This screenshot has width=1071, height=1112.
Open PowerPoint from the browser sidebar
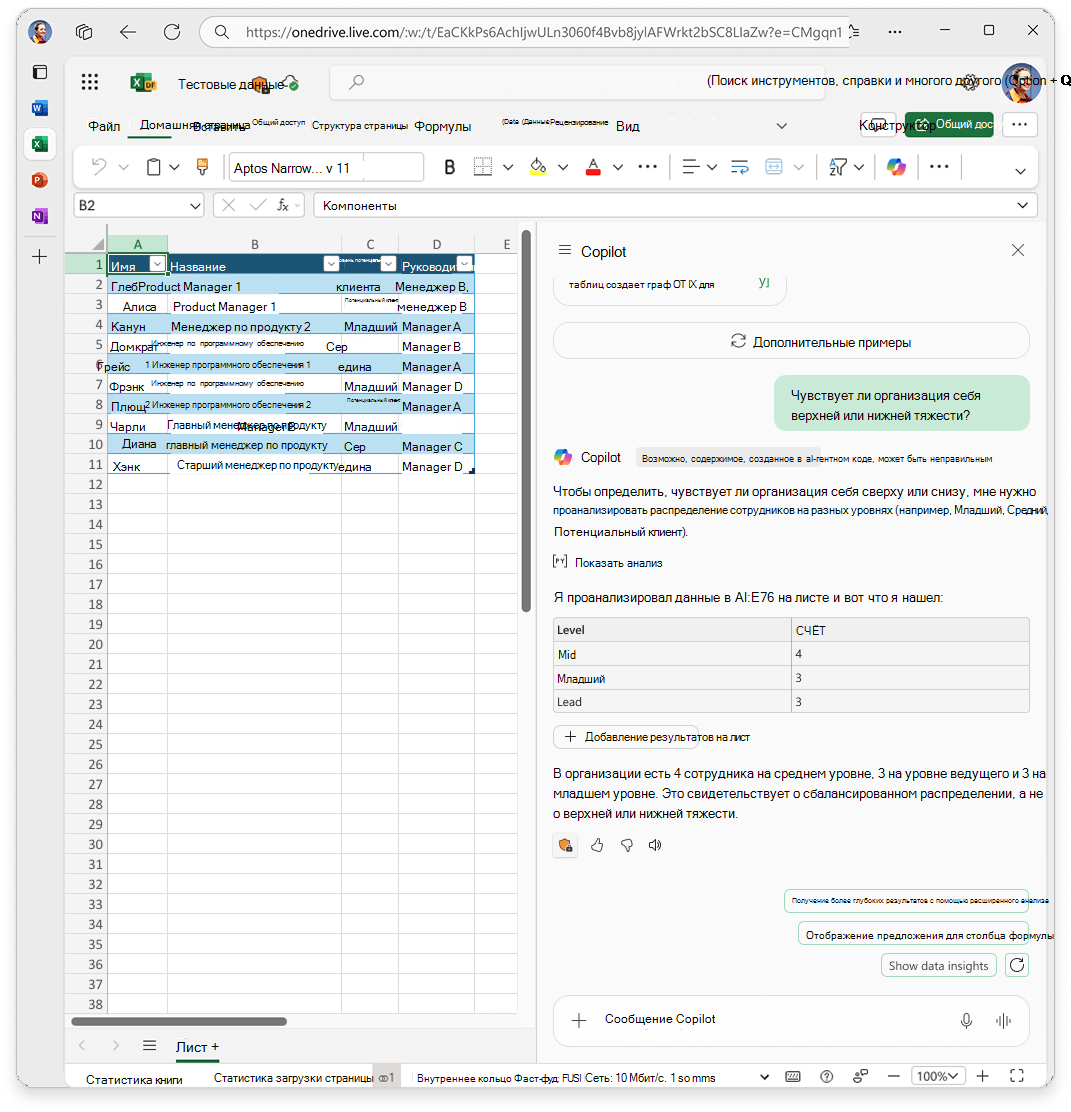pyautogui.click(x=40, y=180)
